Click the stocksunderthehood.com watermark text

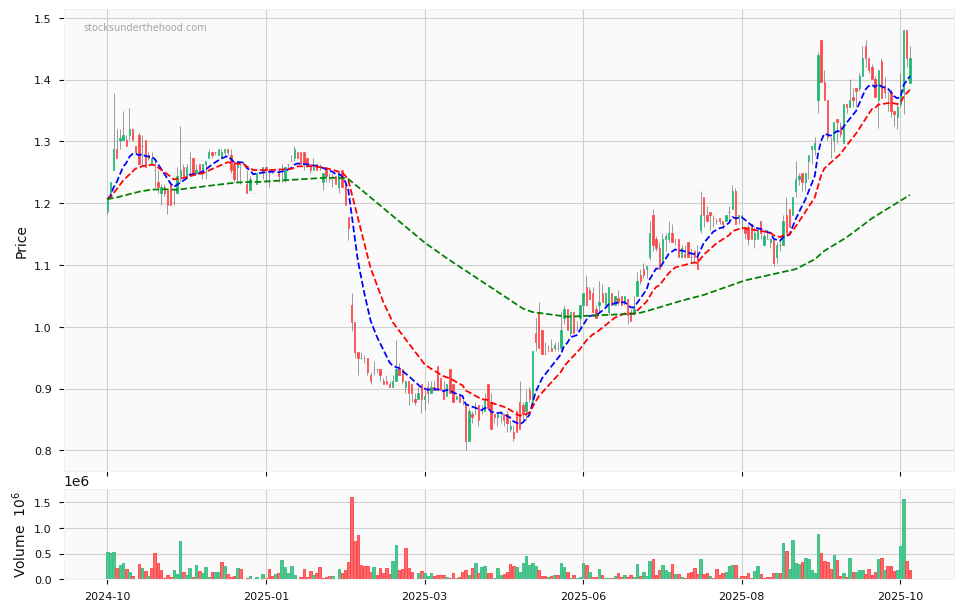pyautogui.click(x=145, y=28)
